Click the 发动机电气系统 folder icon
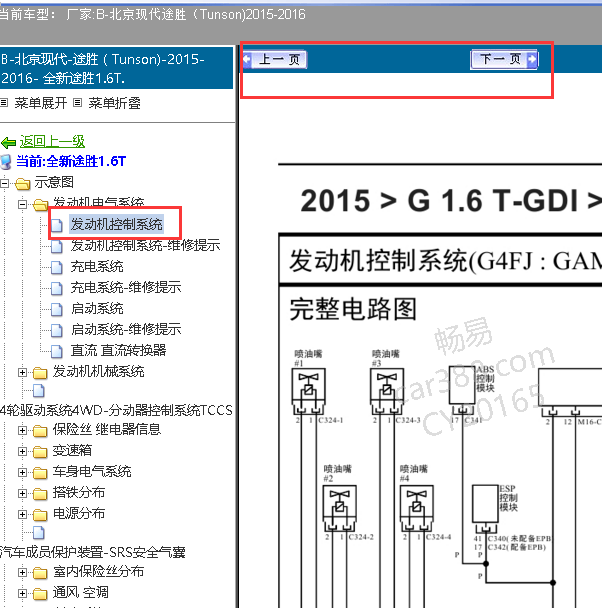Viewport: 602px width, 608px height. (x=41, y=204)
